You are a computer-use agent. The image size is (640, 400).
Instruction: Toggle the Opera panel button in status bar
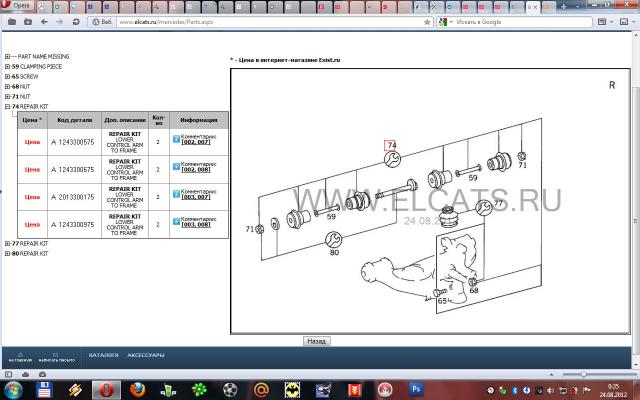pyautogui.click(x=8, y=374)
